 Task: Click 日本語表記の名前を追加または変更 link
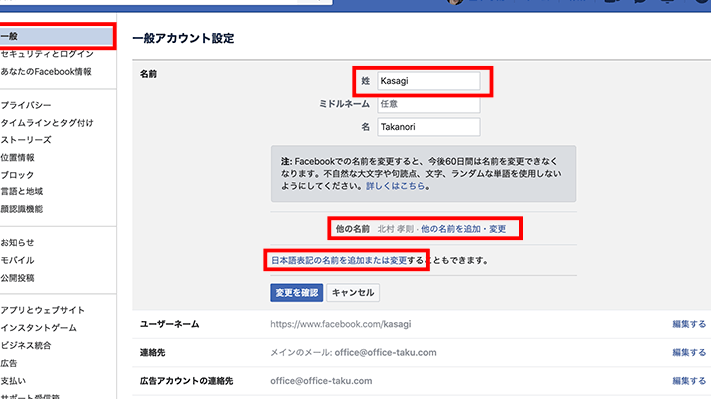pyautogui.click(x=339, y=260)
